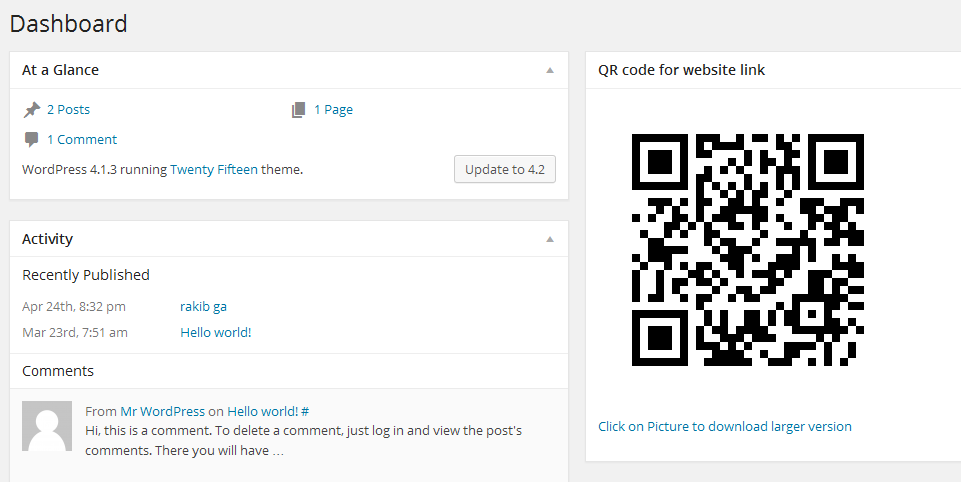Click the At a Glance panel title
Viewport: 961px width, 482px height.
click(60, 70)
